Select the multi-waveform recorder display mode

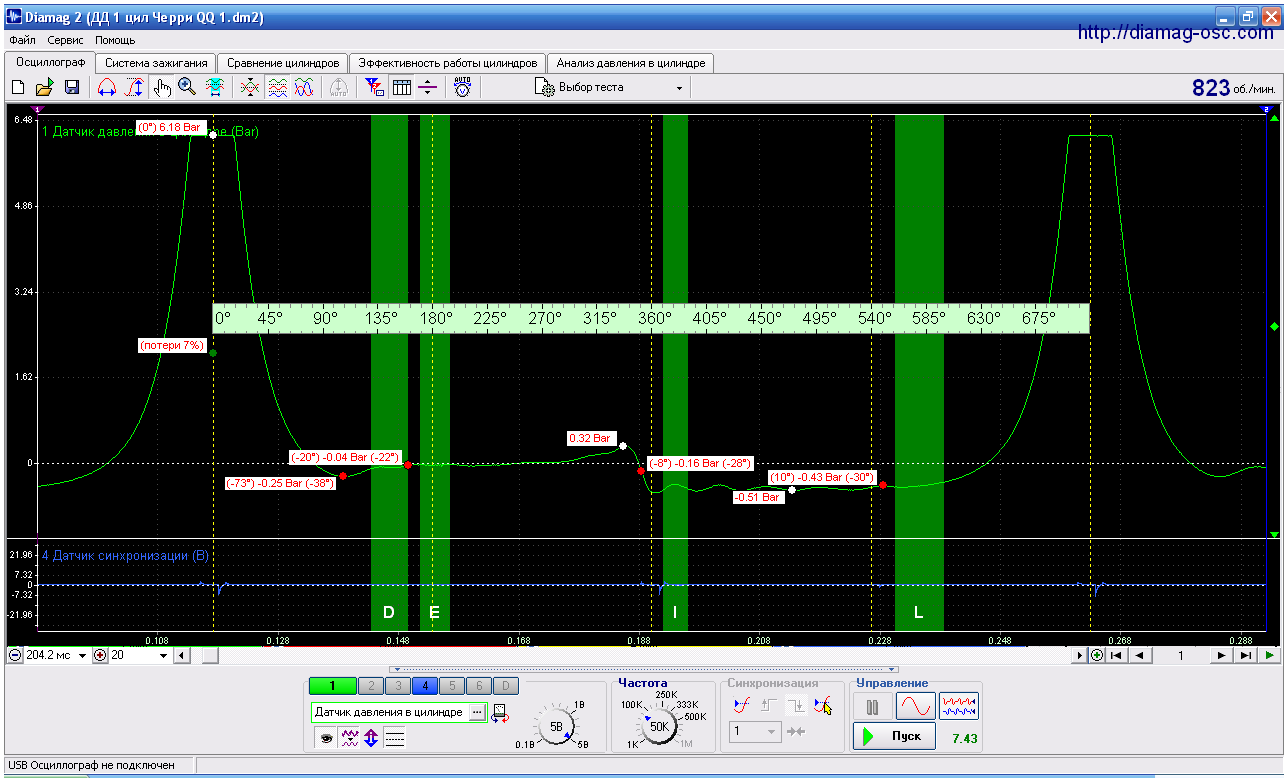[959, 707]
